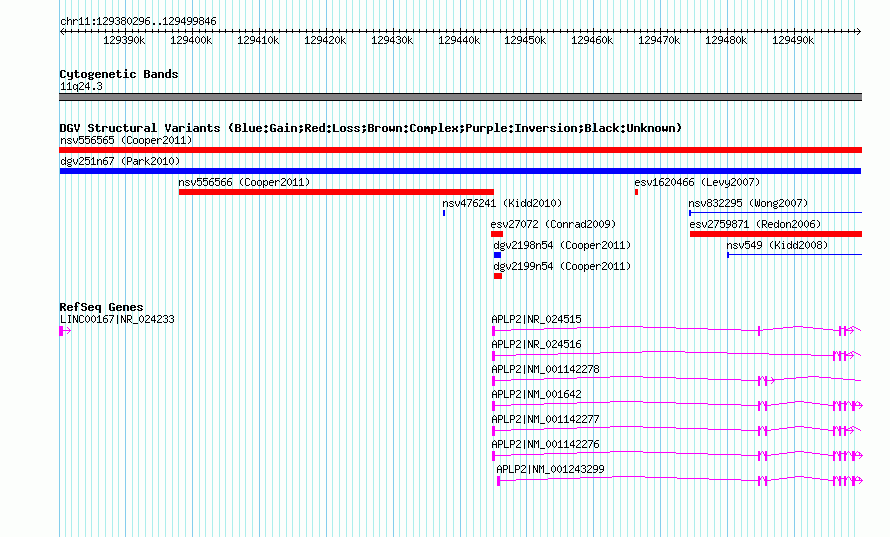This screenshot has width=890, height=537.
Task: Select the blue dgv2198n54 gain block
Action: point(497,255)
